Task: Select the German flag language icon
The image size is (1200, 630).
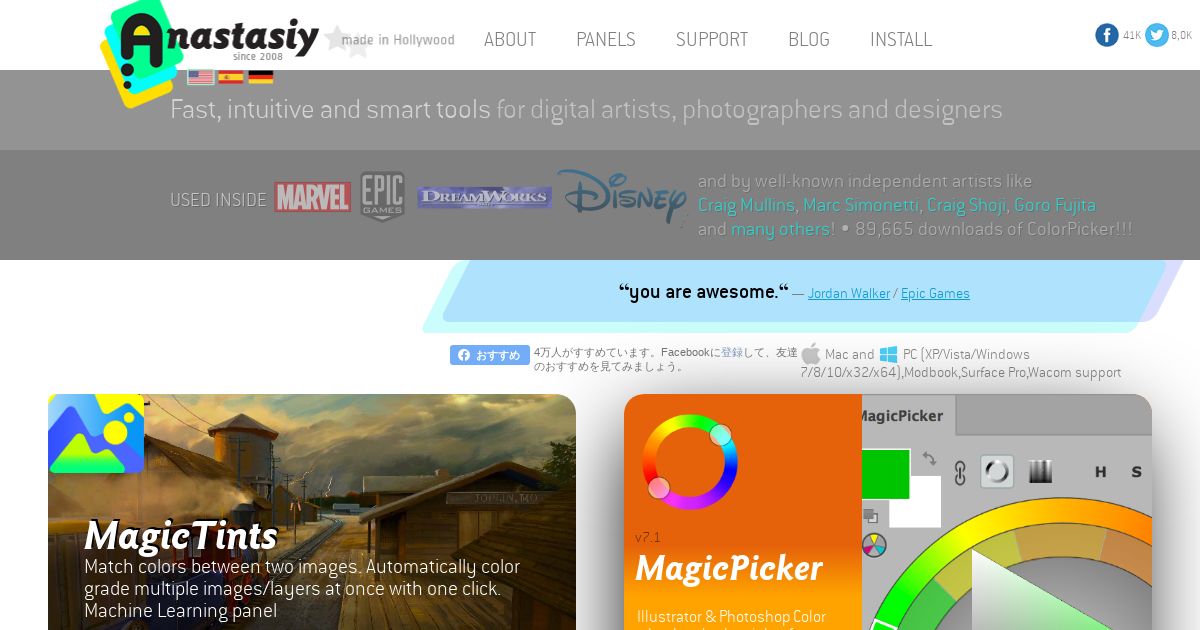Action: click(261, 77)
